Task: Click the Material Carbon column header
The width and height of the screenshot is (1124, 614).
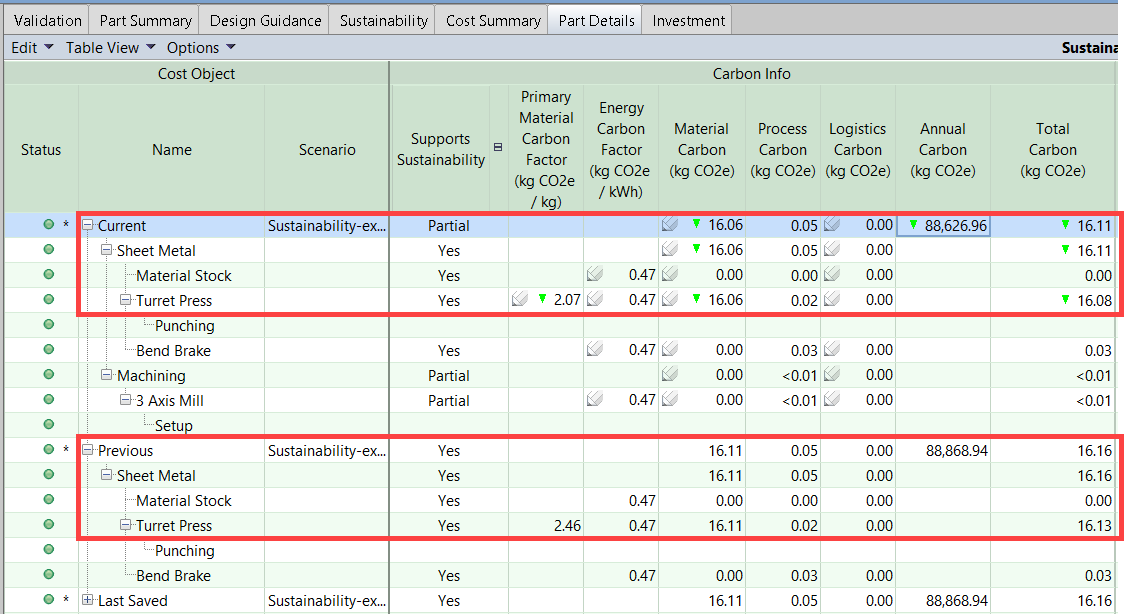Action: click(701, 149)
